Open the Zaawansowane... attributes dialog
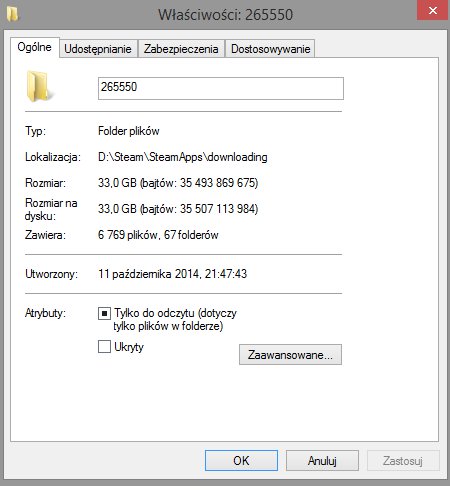The height and width of the screenshot is (486, 450). [290, 355]
